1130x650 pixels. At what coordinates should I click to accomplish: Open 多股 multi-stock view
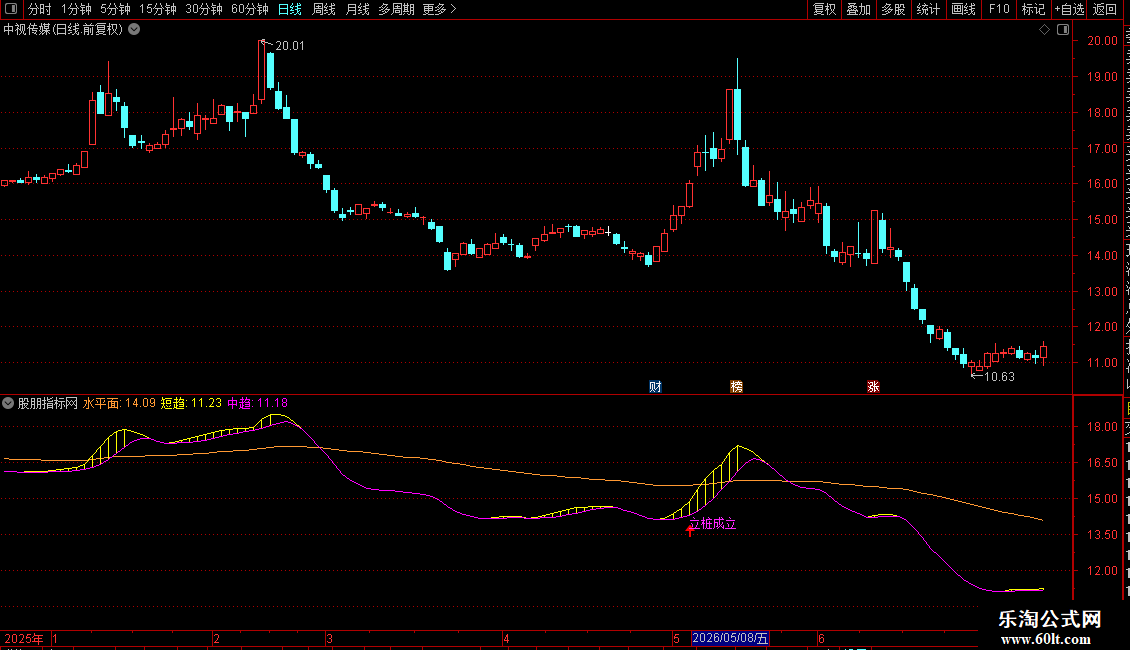click(893, 9)
